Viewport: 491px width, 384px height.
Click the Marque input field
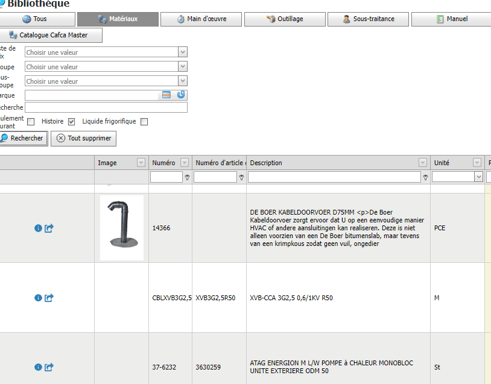click(92, 95)
